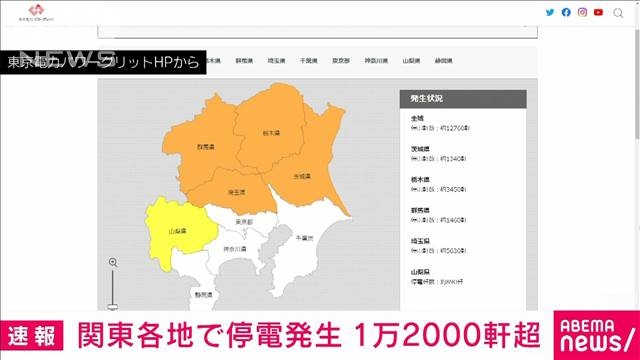Open the Instagram icon link
Screen dimensions: 640x360
point(582,12)
